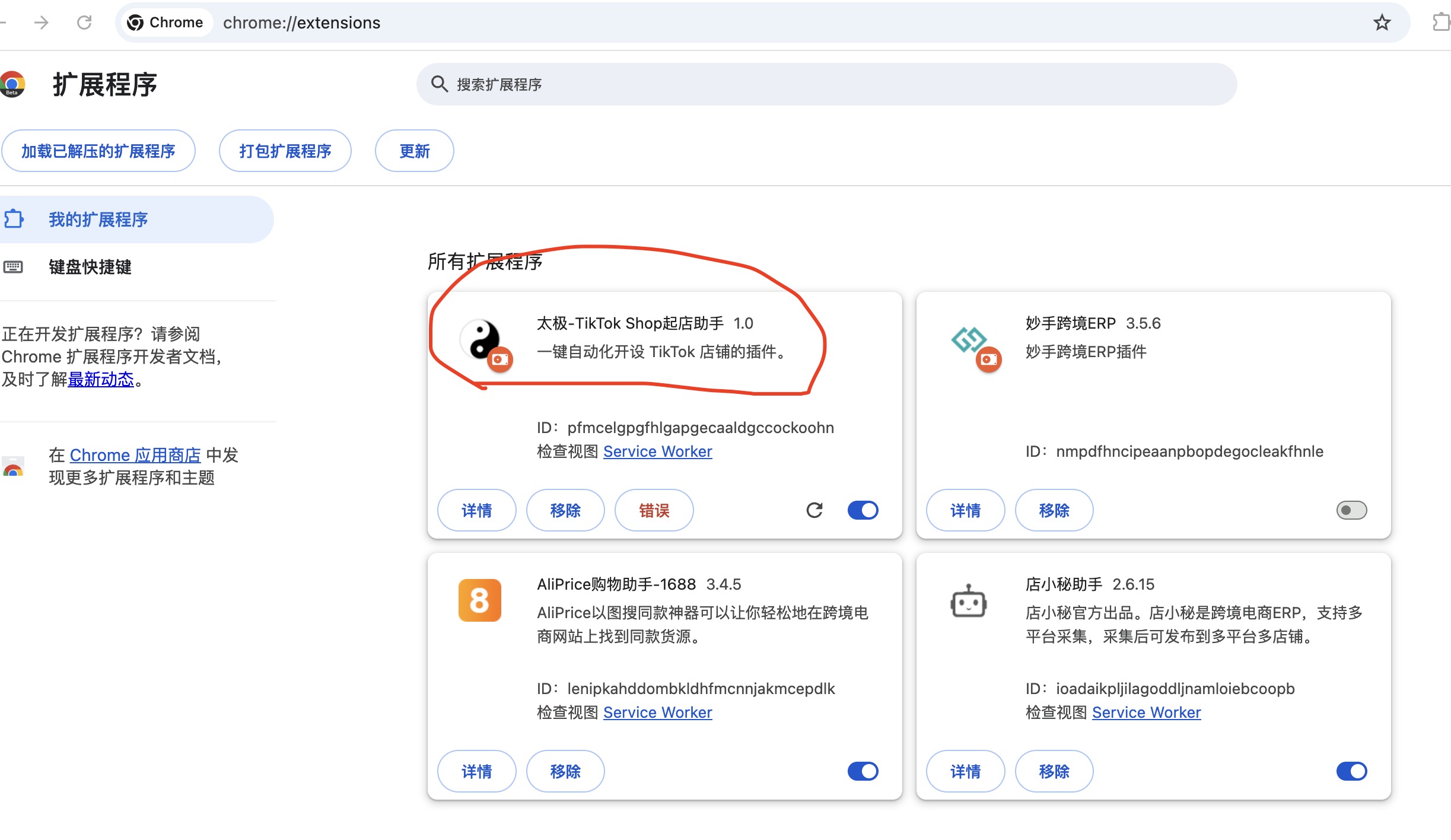Open Service Worker link for 店小秘助手
1451x840 pixels.
pos(1146,712)
